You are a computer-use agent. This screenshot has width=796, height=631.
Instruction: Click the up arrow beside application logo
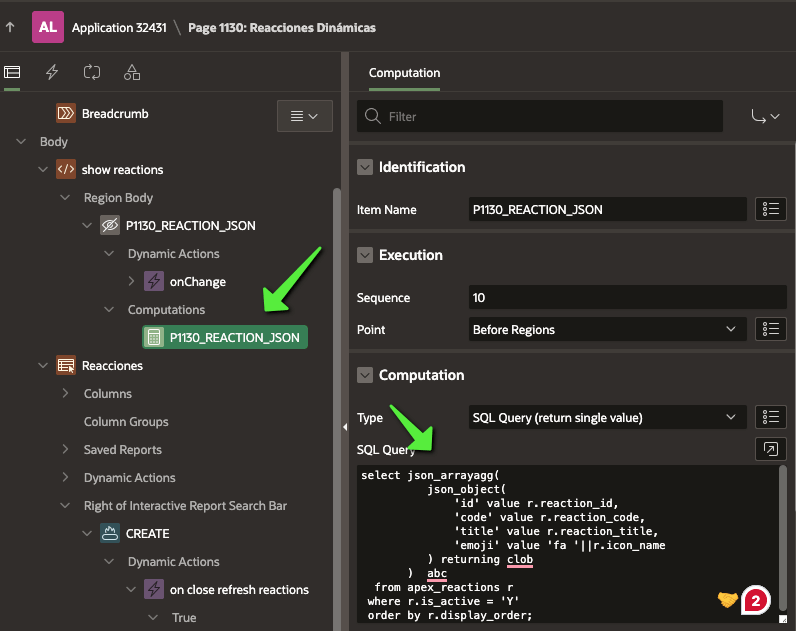[x=10, y=27]
